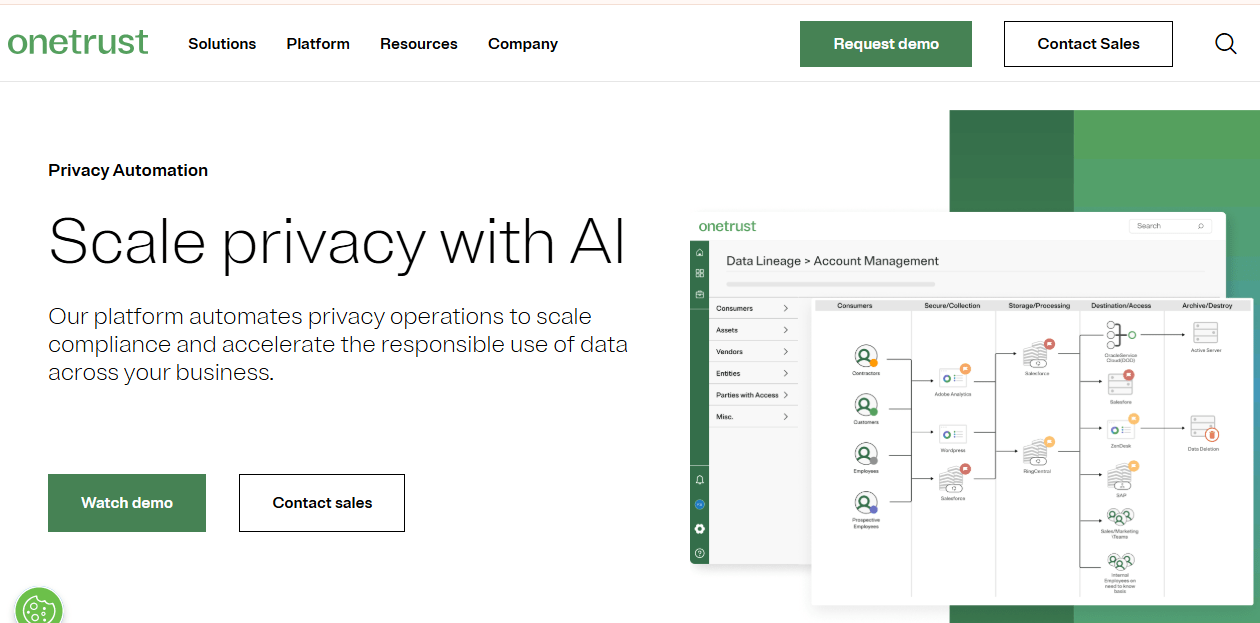Expand the Consumers row chevron
This screenshot has width=1260, height=623.
786,308
